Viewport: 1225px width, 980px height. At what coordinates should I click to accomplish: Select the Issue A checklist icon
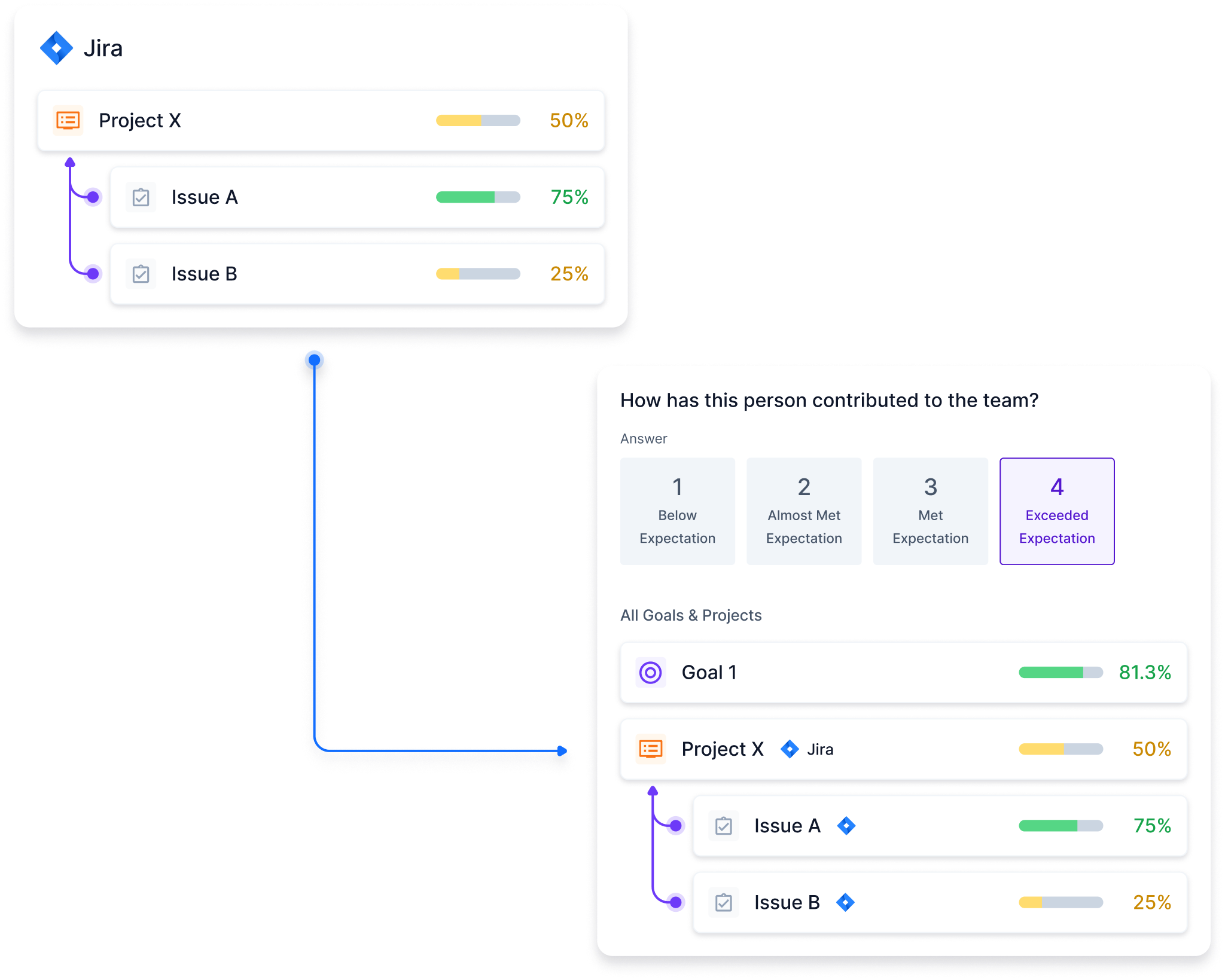click(x=141, y=197)
